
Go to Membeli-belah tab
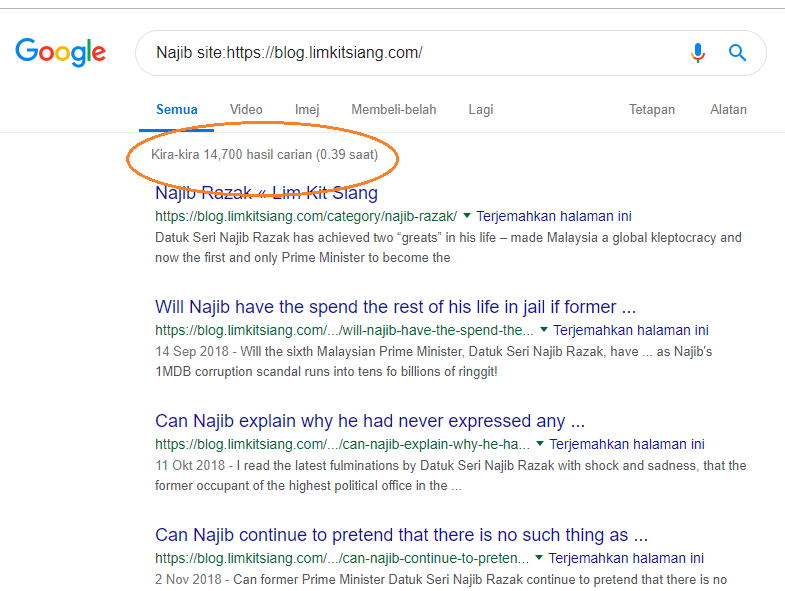pyautogui.click(x=393, y=110)
